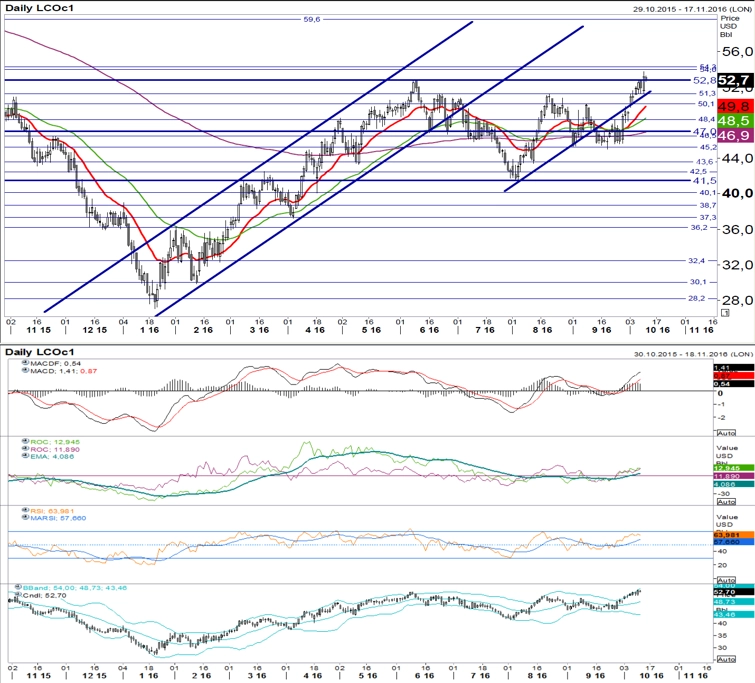Select the red 49,8 moving average price tag
Image resolution: width=755 pixels, height=683 pixels.
(735, 106)
